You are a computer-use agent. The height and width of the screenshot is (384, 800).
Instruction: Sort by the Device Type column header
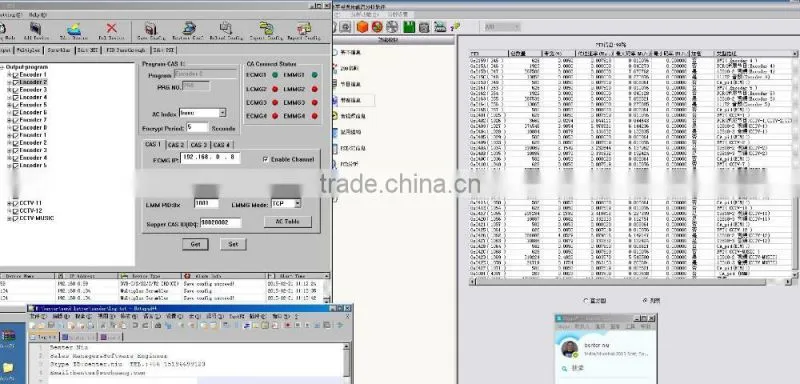pyautogui.click(x=148, y=276)
